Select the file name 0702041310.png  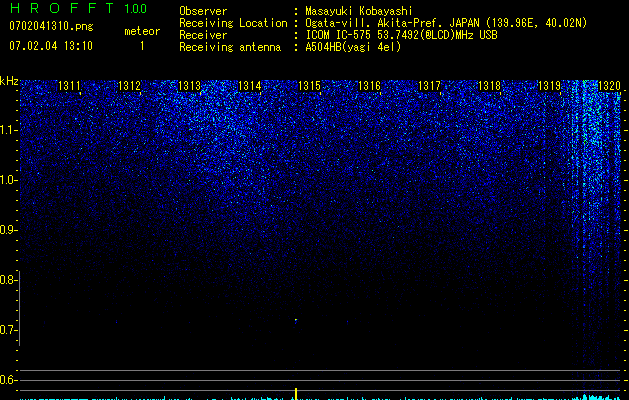[51, 26]
